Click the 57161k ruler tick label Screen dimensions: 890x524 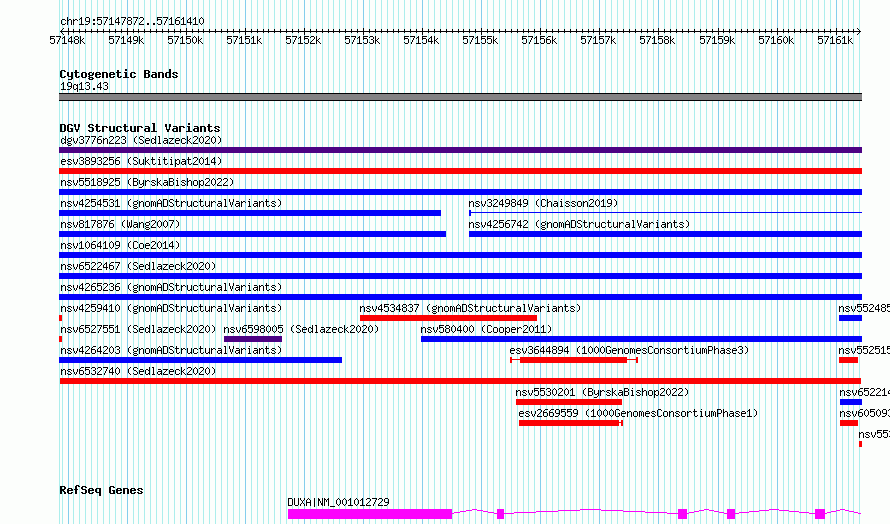click(835, 40)
